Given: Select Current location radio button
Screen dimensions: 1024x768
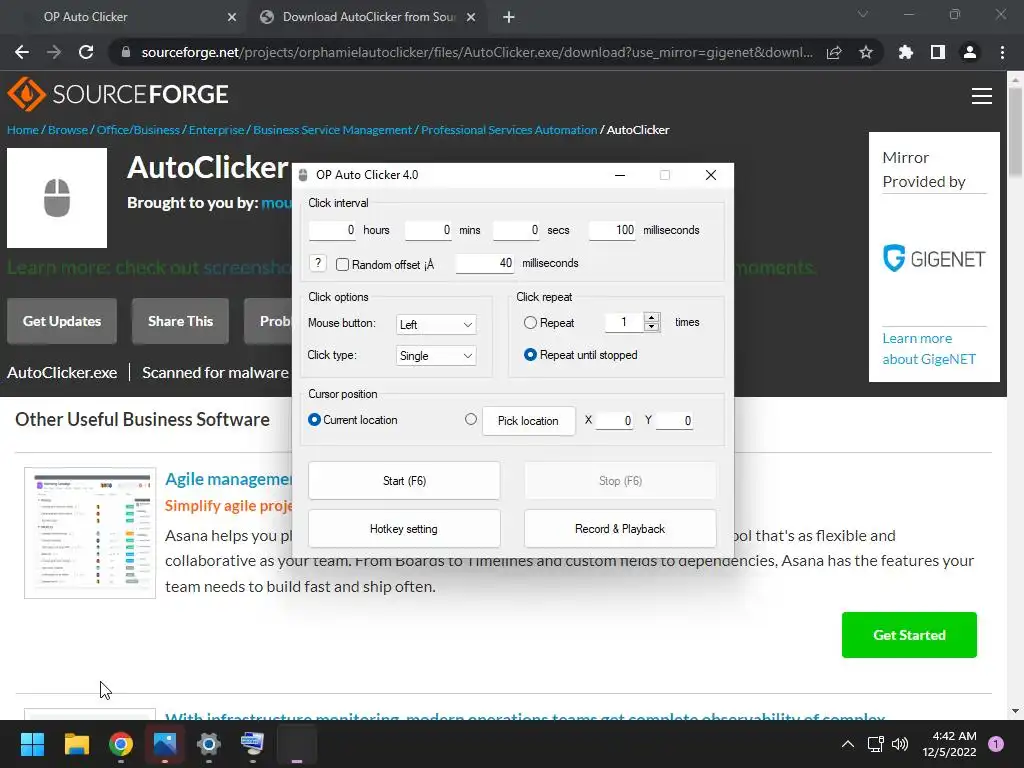Looking at the screenshot, I should coord(314,420).
